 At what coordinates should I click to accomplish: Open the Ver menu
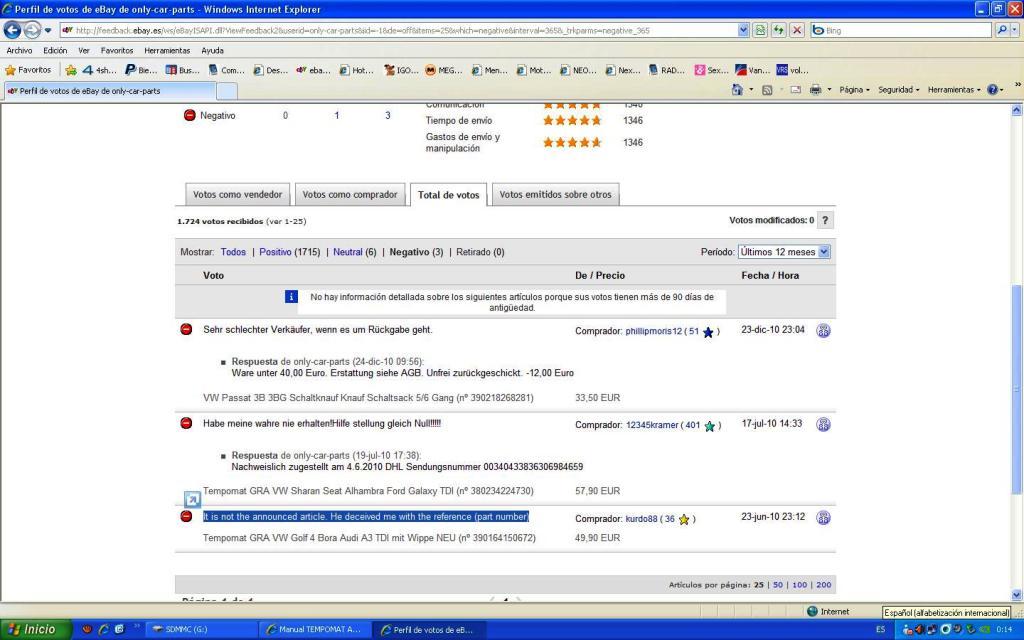84,50
